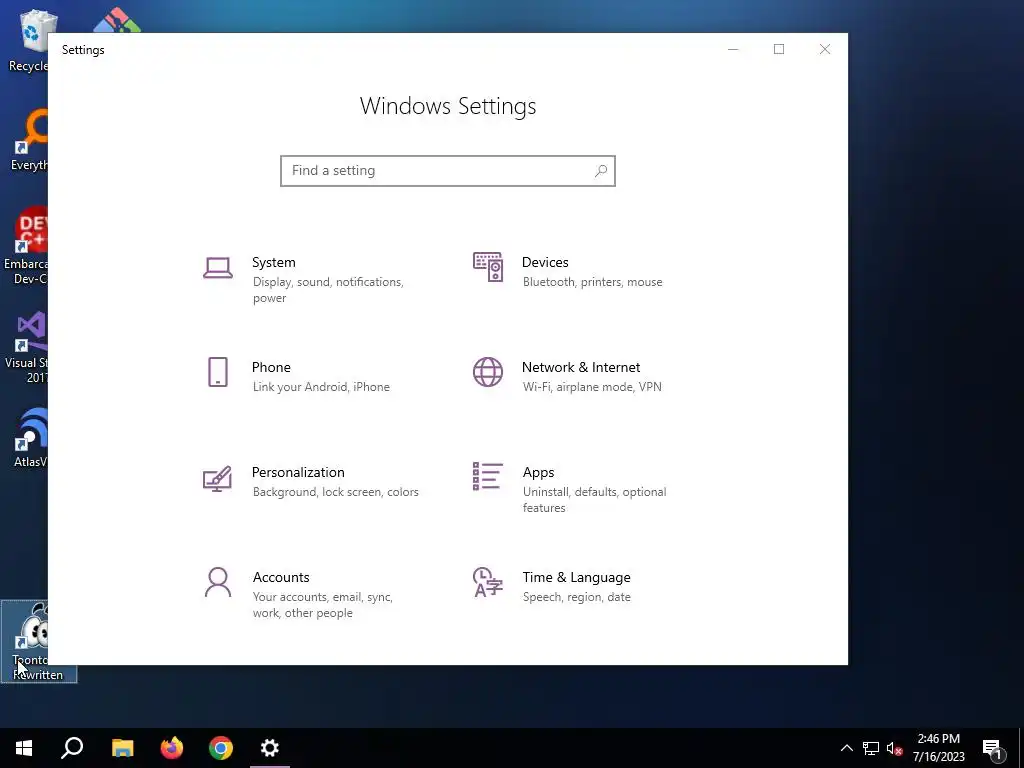The image size is (1024, 768).
Task: Close the Settings window
Action: [x=825, y=50]
